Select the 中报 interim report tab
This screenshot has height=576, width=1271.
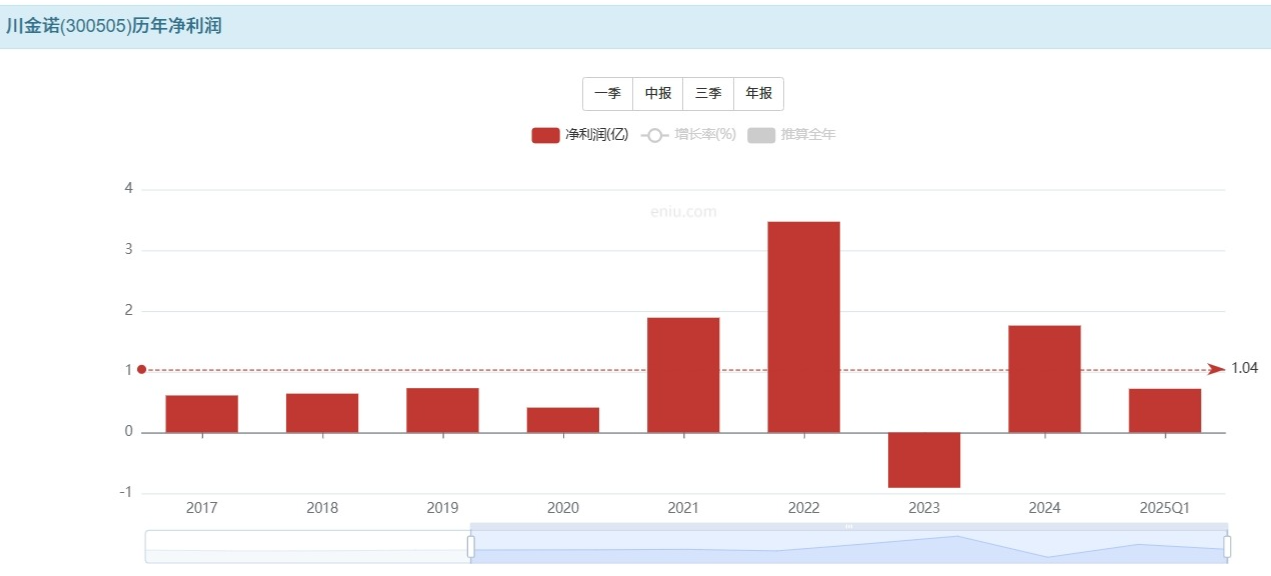[x=658, y=94]
